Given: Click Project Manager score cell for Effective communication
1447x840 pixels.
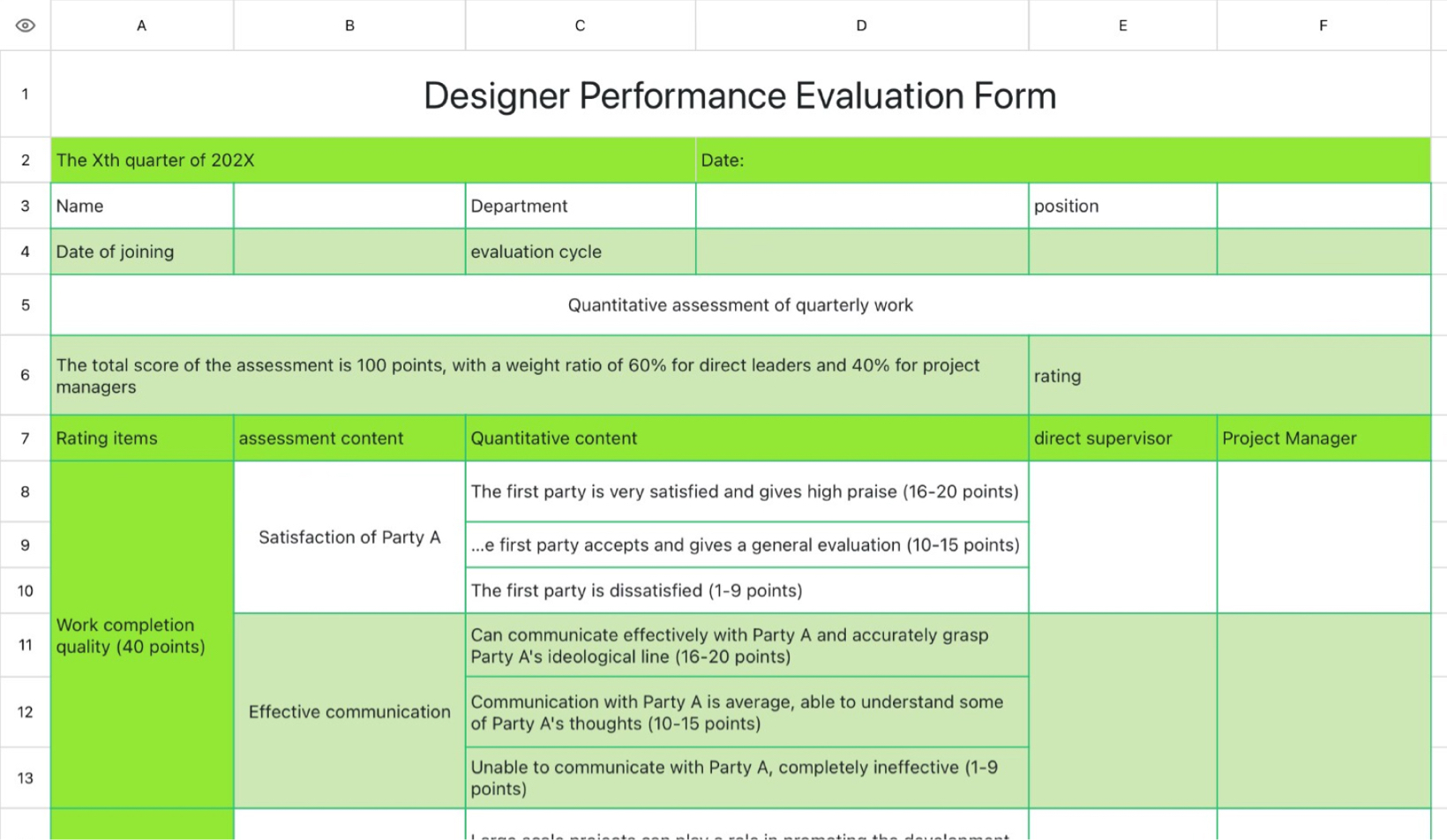Looking at the screenshot, I should pos(1323,711).
